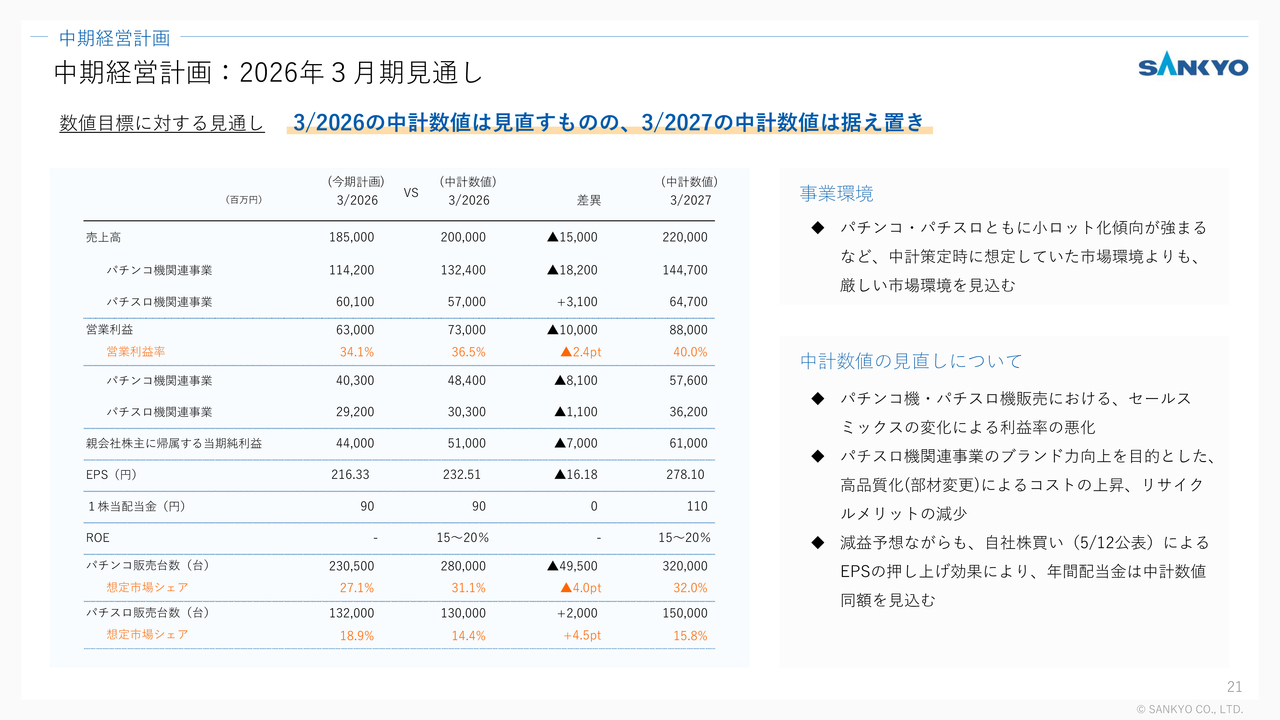Image resolution: width=1280 pixels, height=720 pixels.
Task: Click the value 60,100
Action: [x=355, y=302]
